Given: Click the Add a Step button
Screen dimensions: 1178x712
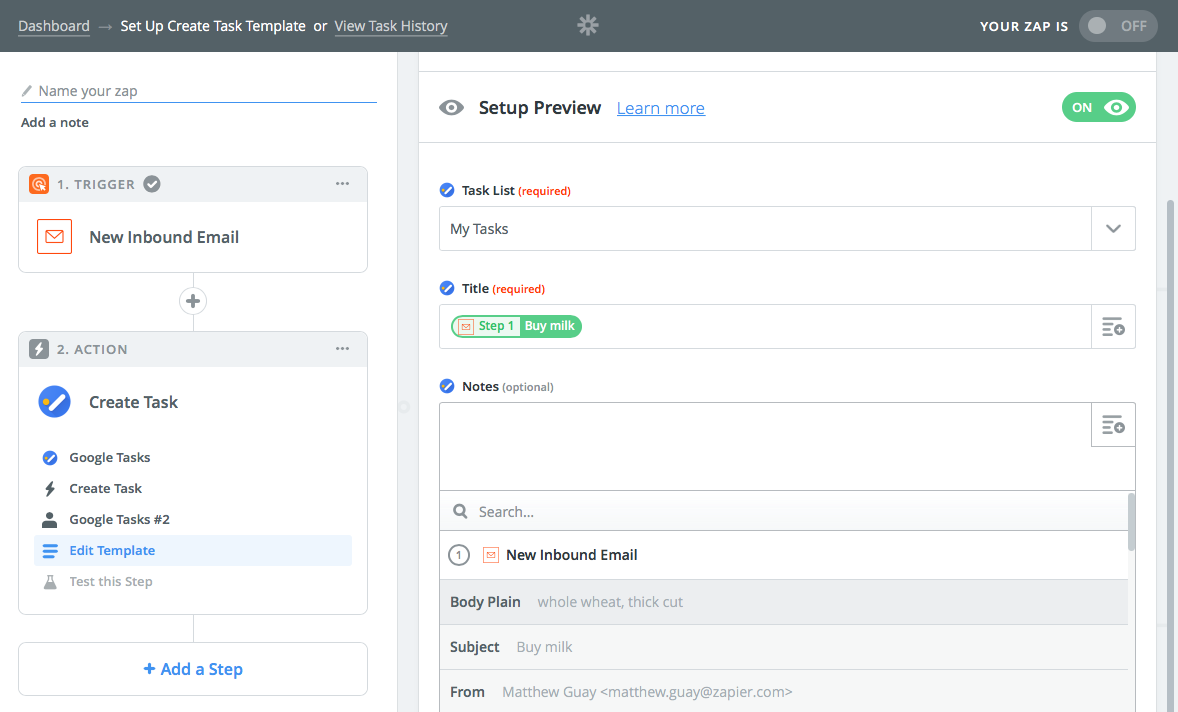Looking at the screenshot, I should pyautogui.click(x=193, y=669).
